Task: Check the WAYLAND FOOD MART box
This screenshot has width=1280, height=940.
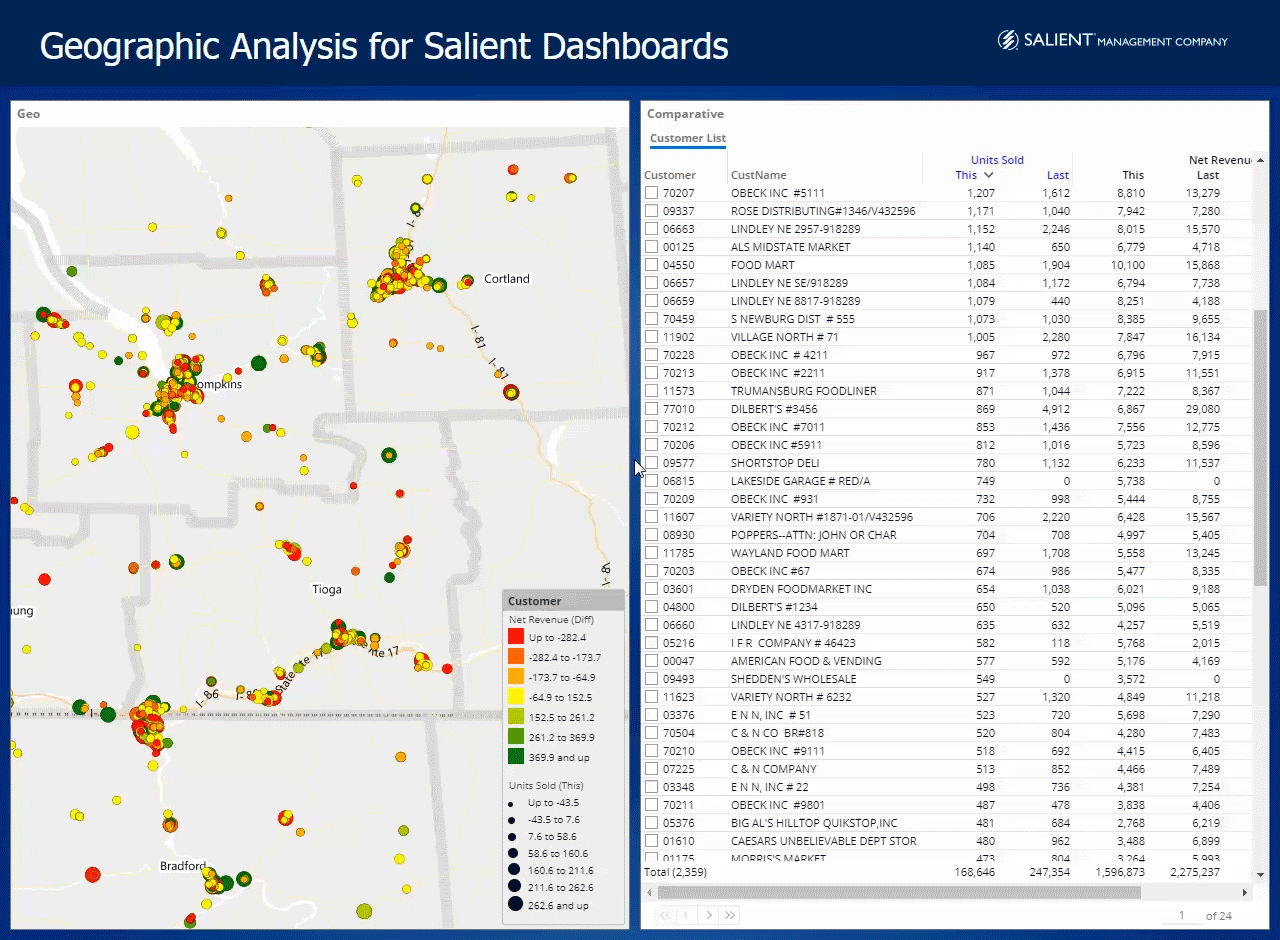Action: (652, 553)
